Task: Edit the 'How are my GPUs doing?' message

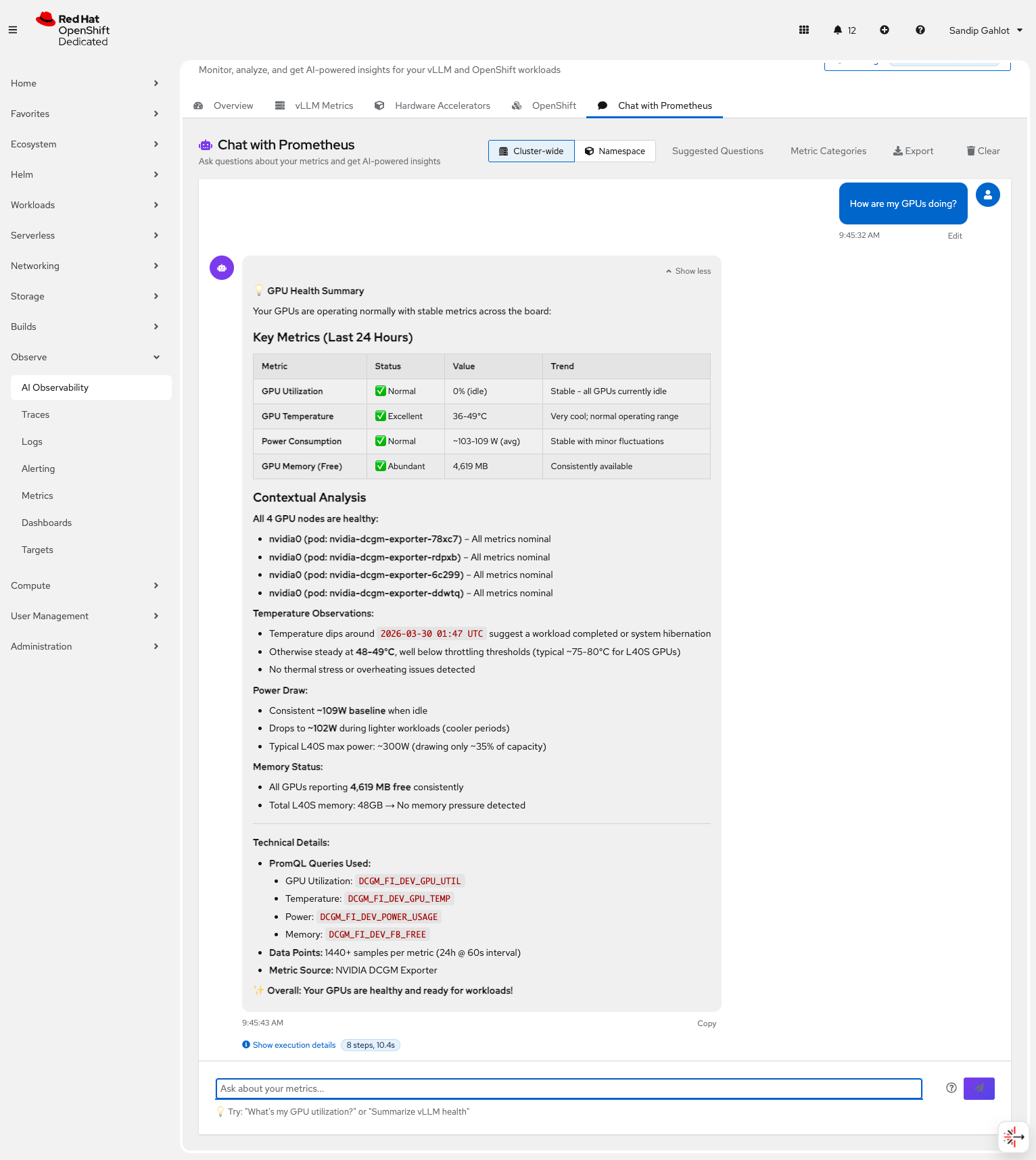Action: [x=955, y=236]
